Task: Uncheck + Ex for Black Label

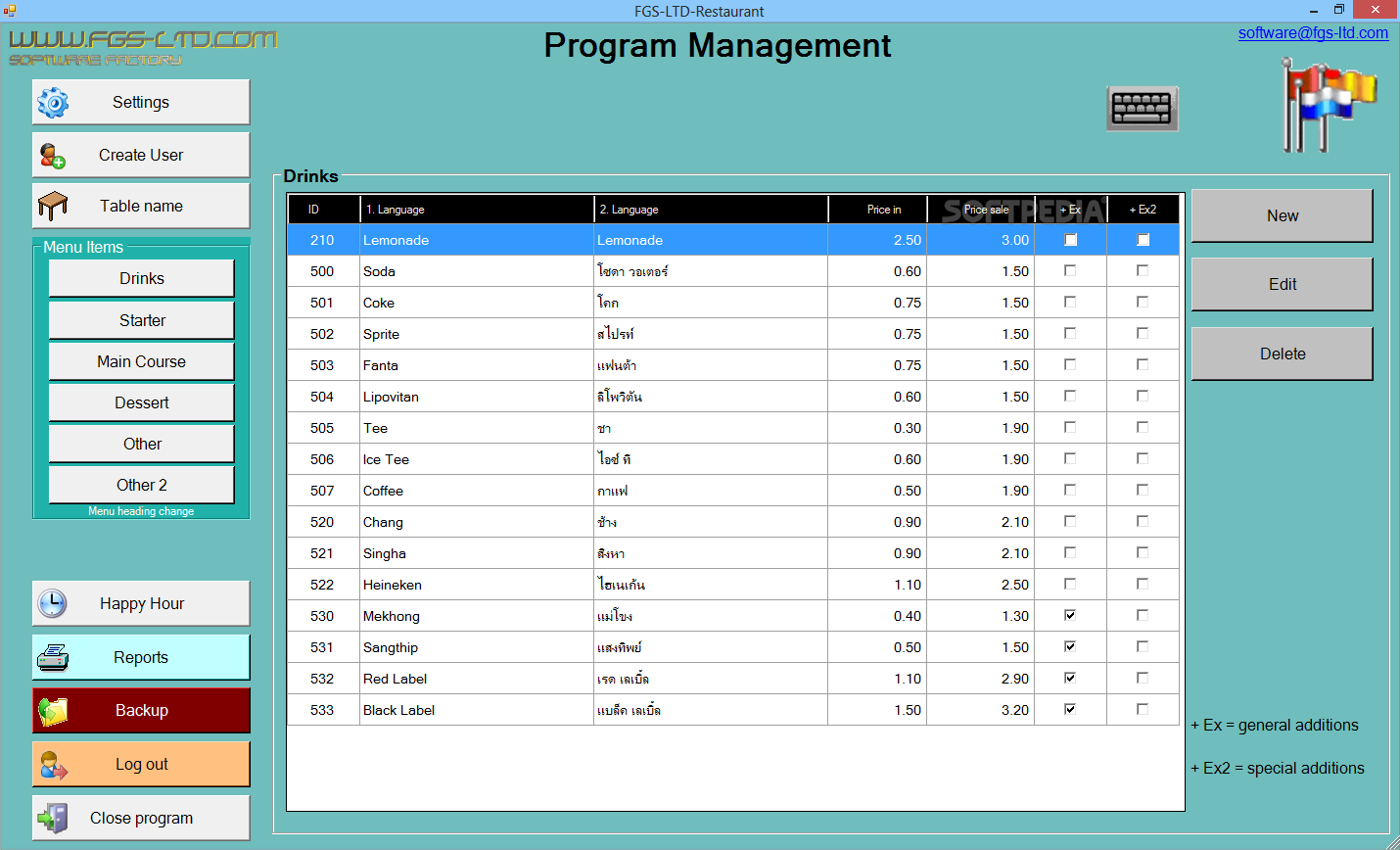Action: [x=1070, y=710]
